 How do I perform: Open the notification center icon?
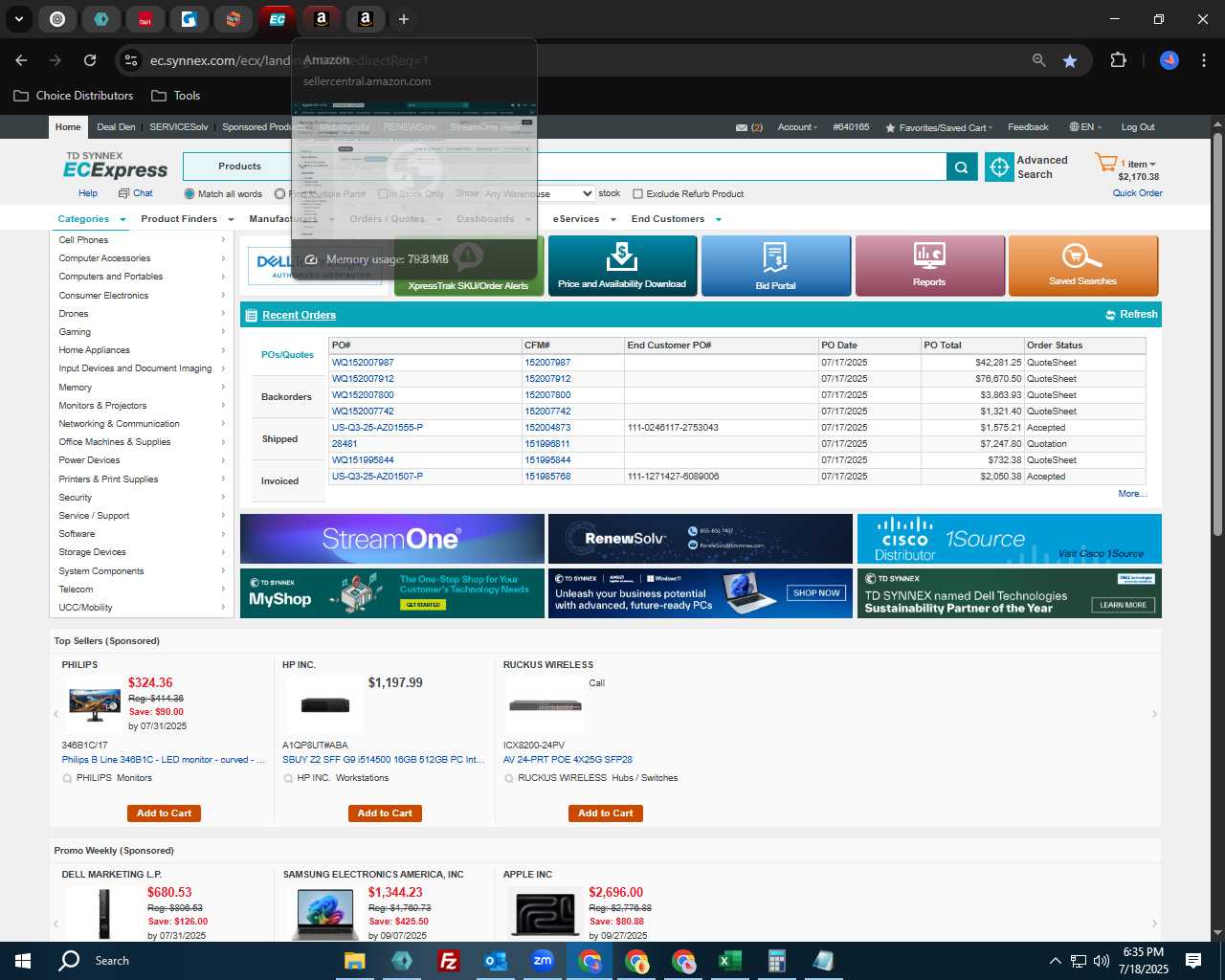(x=1193, y=961)
